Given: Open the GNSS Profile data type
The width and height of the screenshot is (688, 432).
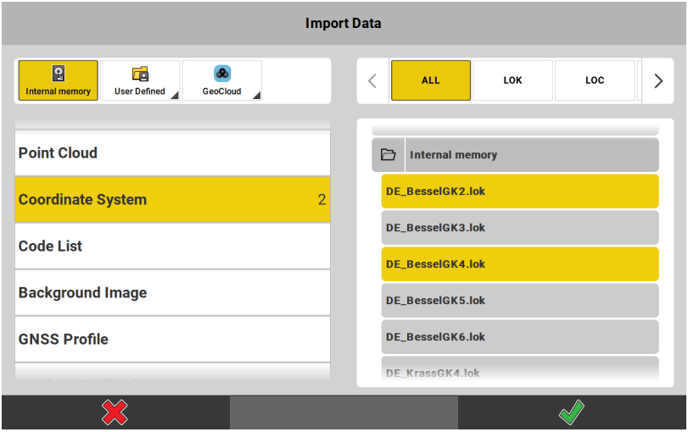Looking at the screenshot, I should coord(172,339).
